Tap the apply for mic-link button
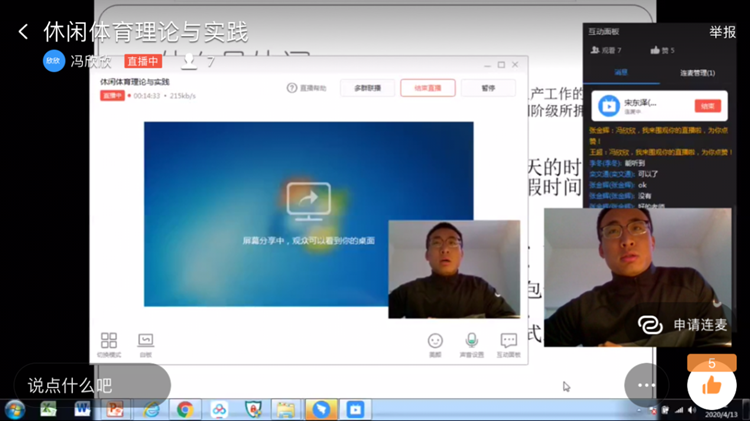The image size is (750, 421). click(x=686, y=325)
